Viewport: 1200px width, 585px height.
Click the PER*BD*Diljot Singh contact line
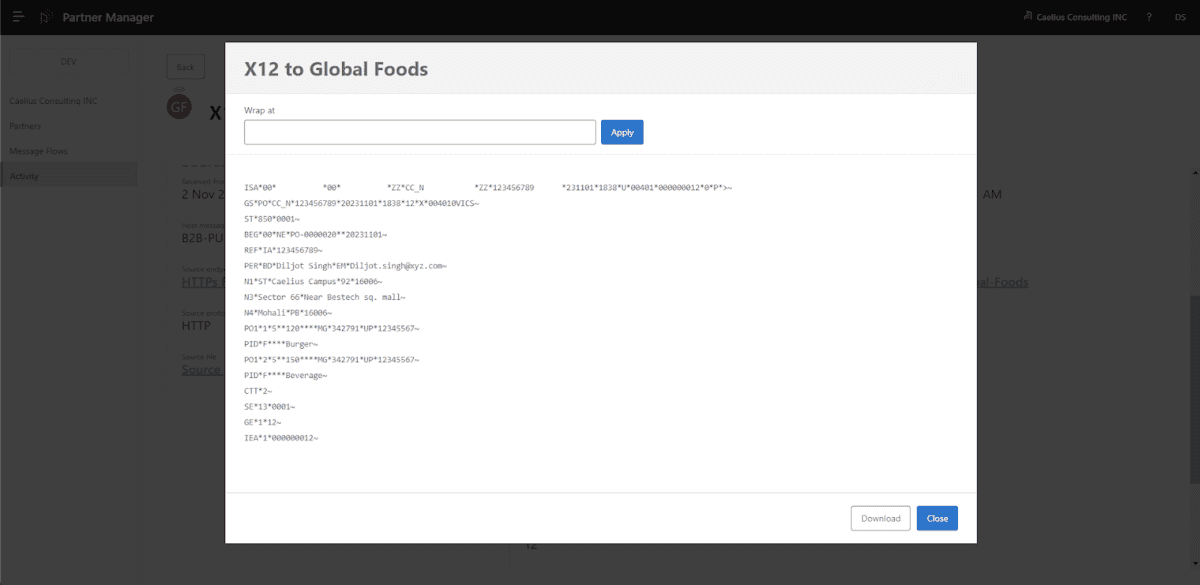click(345, 266)
